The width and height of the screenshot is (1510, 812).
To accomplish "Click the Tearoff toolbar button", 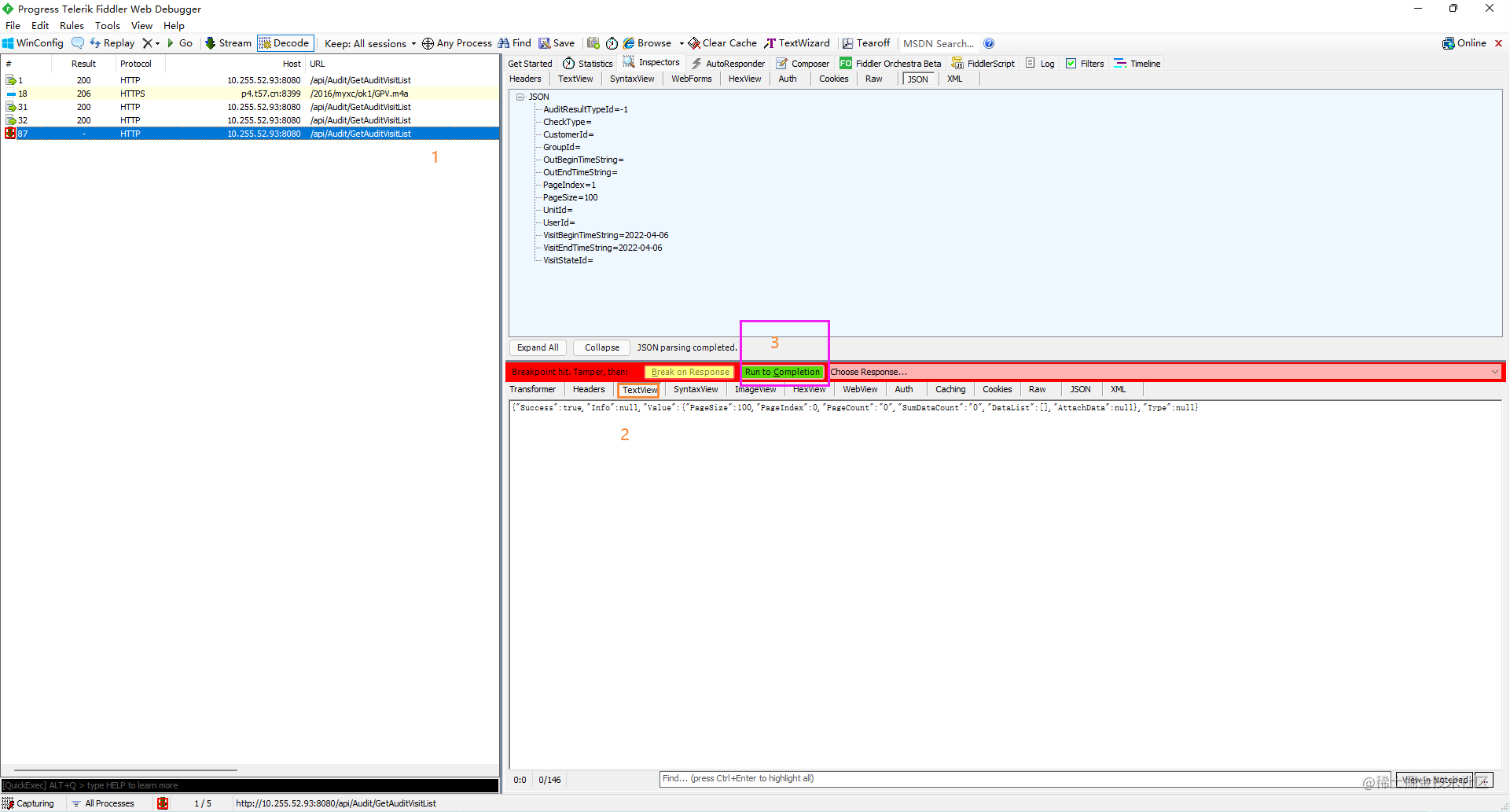I will click(866, 43).
